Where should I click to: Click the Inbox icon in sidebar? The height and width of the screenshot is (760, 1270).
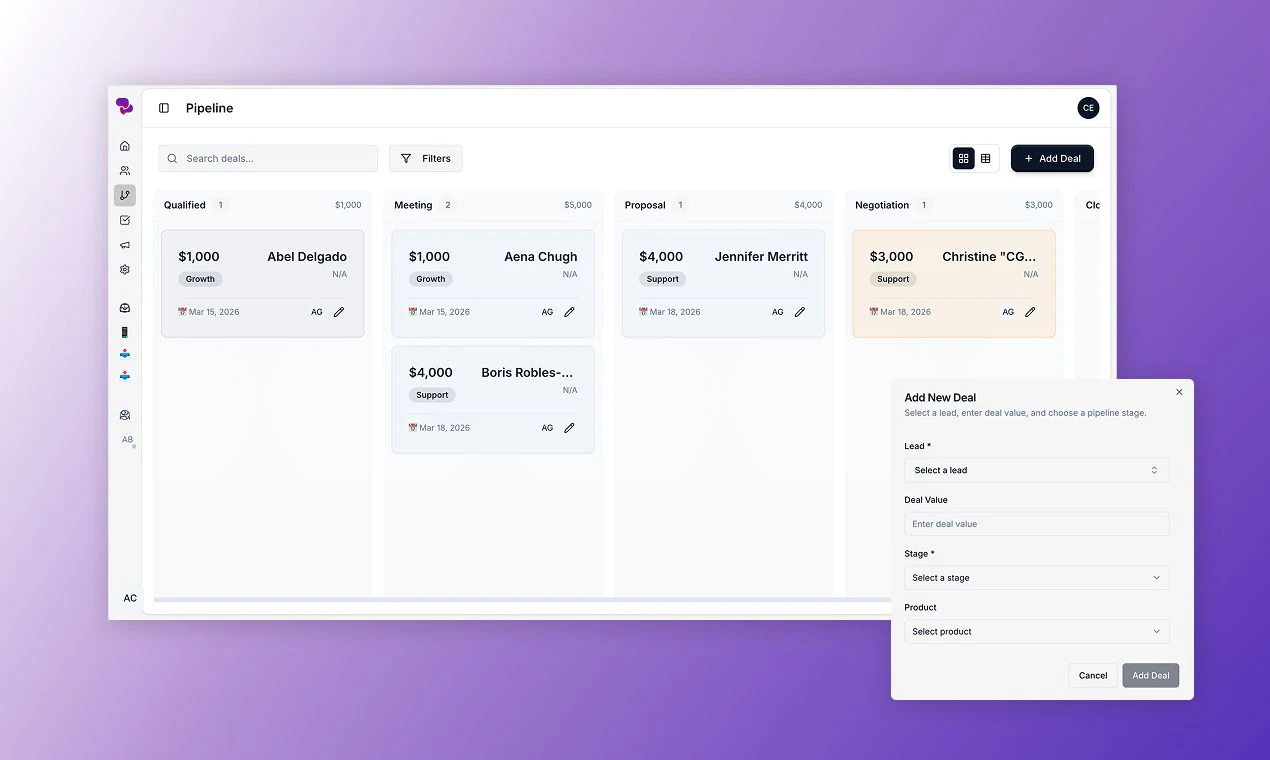[124, 307]
